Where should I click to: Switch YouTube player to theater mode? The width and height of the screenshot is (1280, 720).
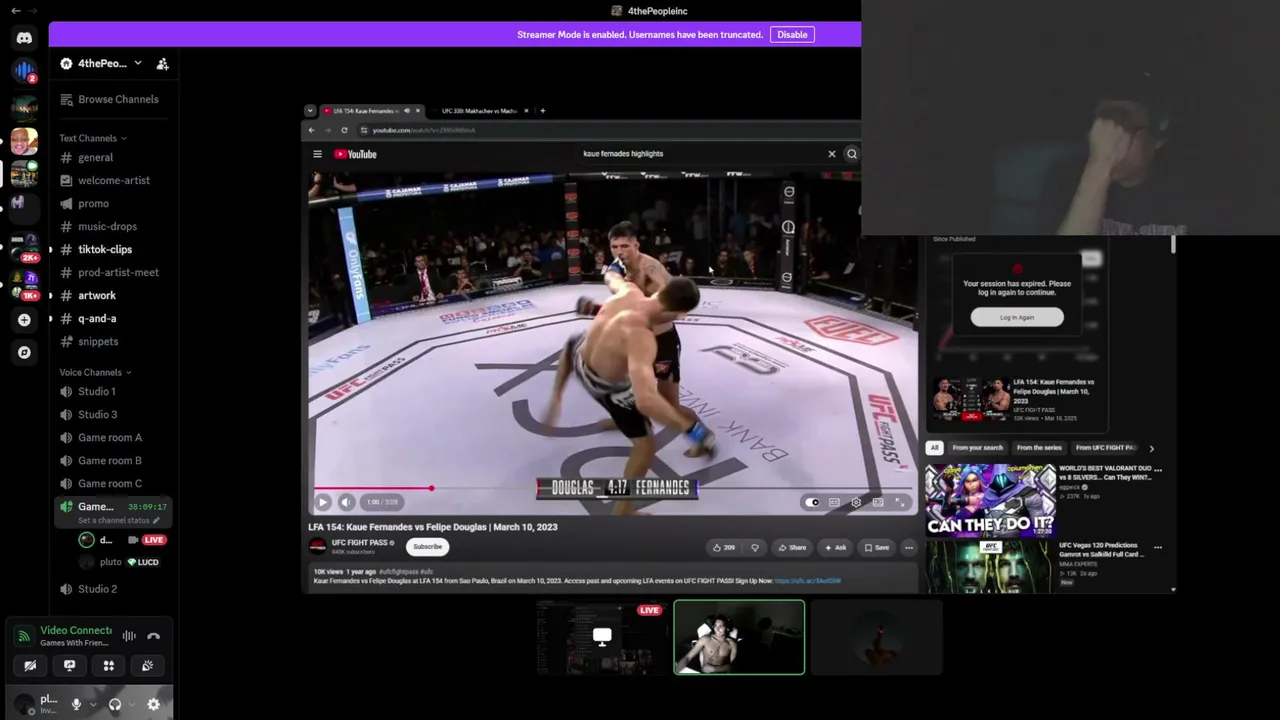pos(878,502)
